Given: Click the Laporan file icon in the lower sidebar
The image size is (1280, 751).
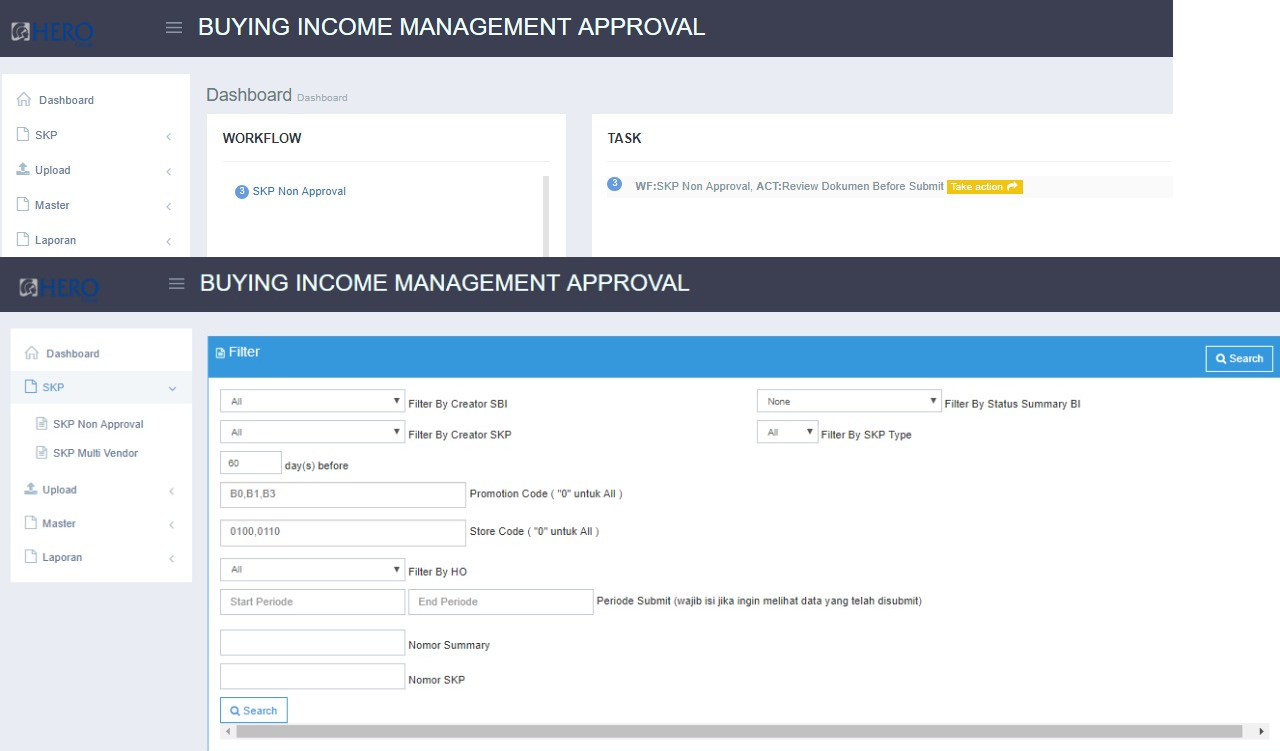Looking at the screenshot, I should click(31, 557).
